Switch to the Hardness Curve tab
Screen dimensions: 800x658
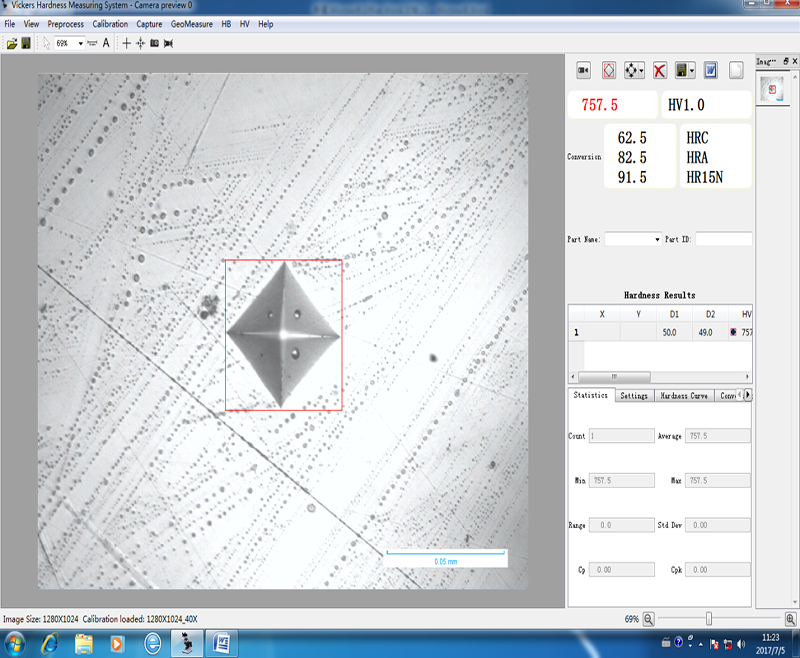686,395
